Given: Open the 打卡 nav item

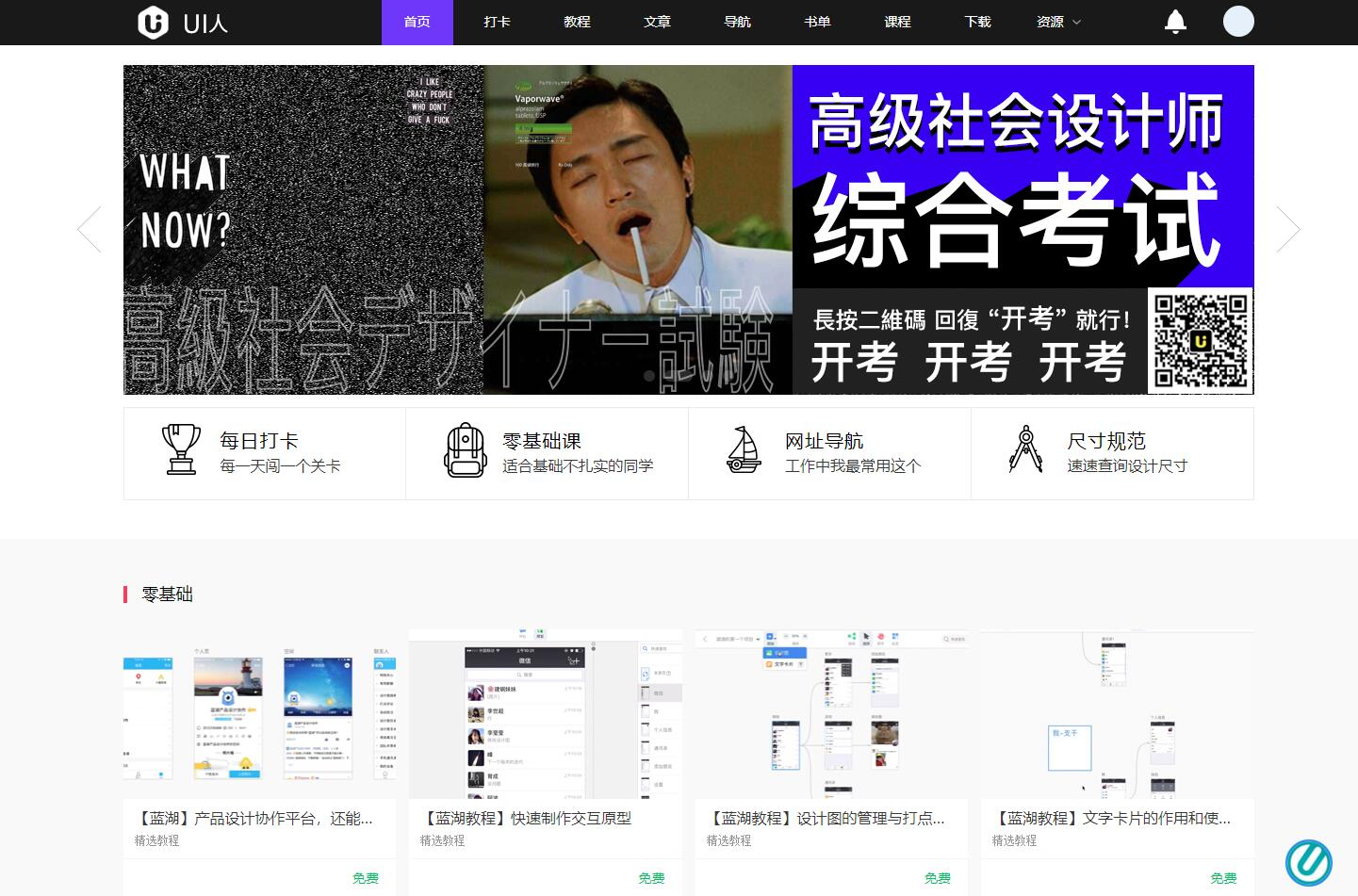Looking at the screenshot, I should [x=498, y=22].
